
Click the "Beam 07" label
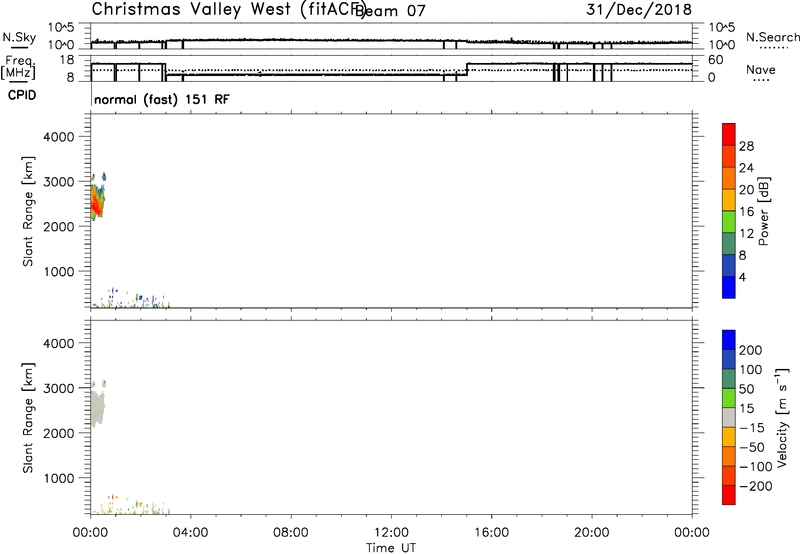[391, 10]
